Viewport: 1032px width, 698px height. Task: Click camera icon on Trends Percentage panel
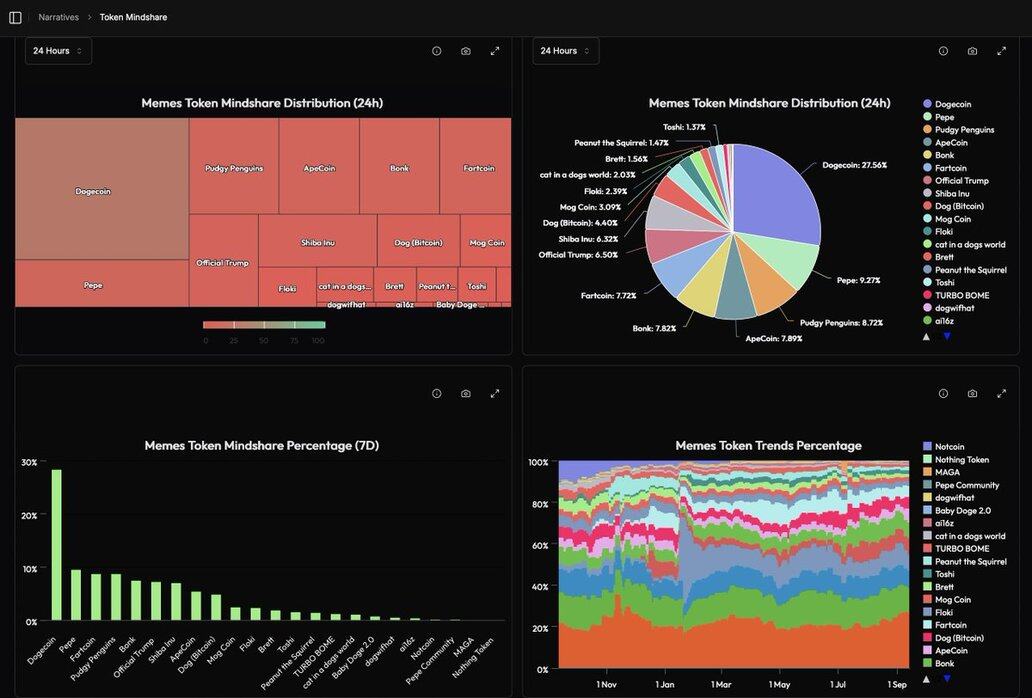972,393
